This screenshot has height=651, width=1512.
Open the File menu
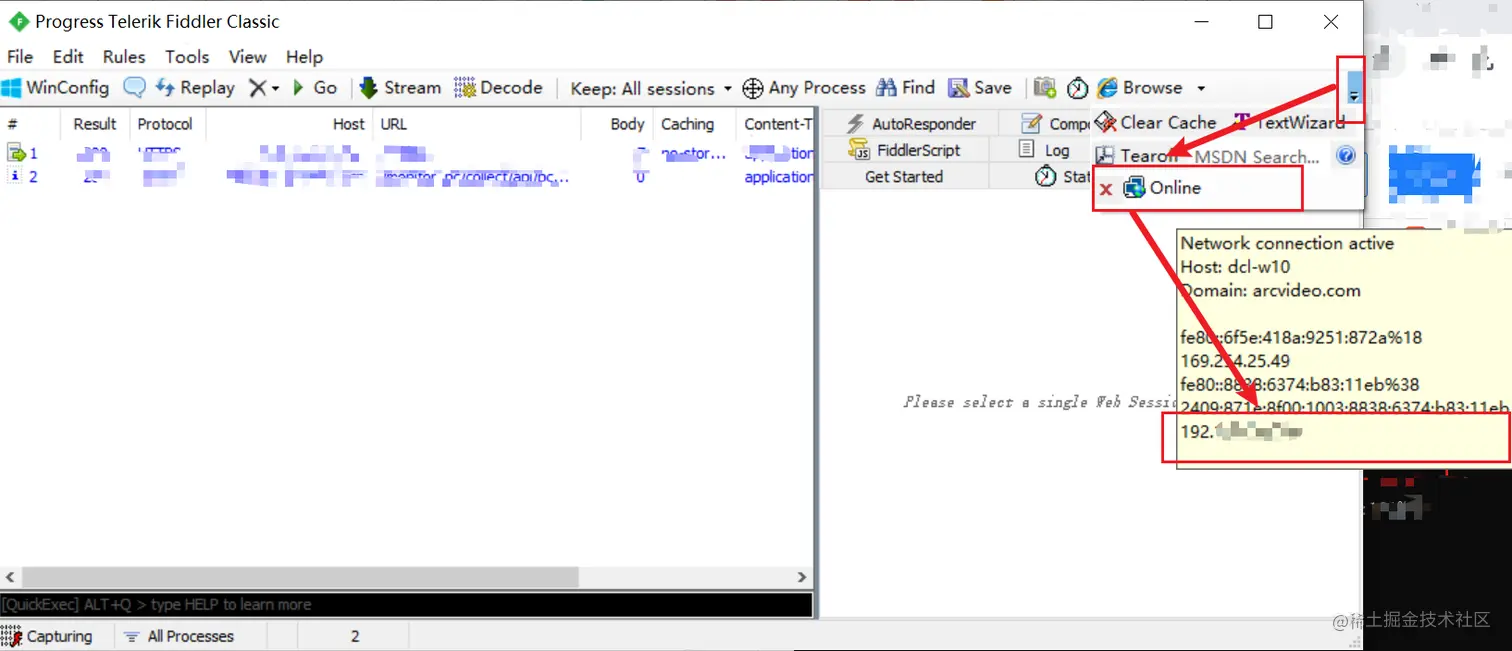tap(20, 57)
